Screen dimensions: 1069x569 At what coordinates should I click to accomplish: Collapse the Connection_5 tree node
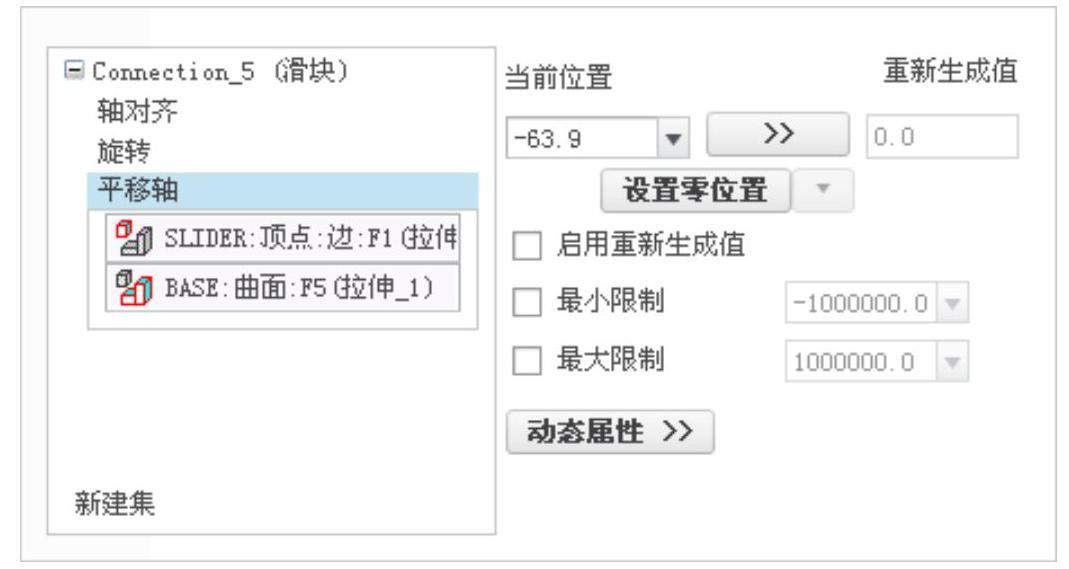(x=74, y=70)
